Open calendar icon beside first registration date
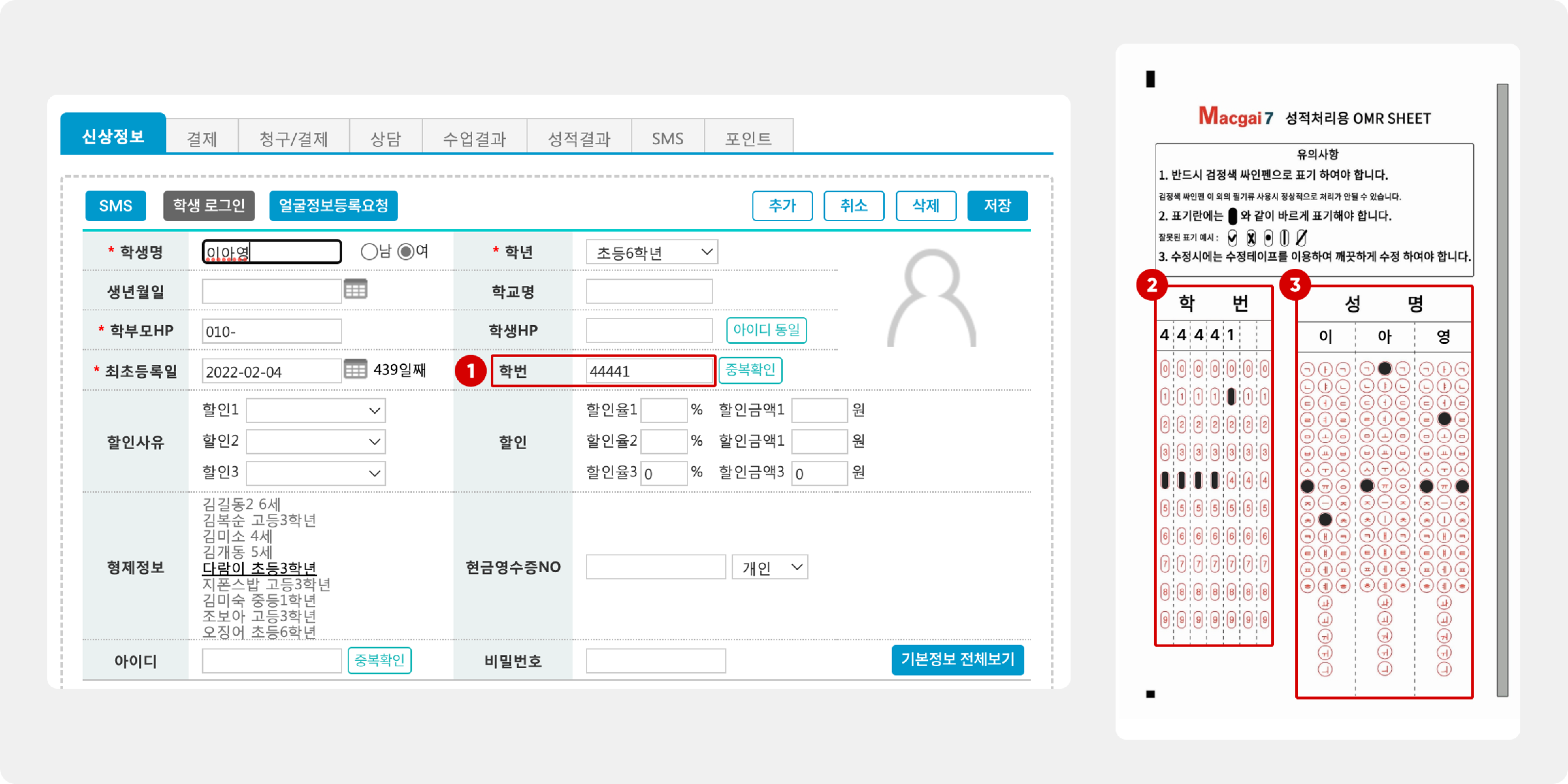The image size is (1568, 784). point(356,369)
